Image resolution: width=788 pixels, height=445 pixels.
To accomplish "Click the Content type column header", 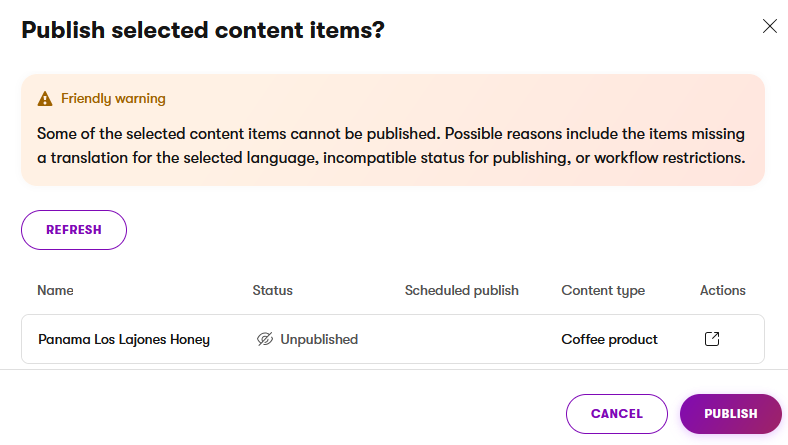I will [603, 291].
